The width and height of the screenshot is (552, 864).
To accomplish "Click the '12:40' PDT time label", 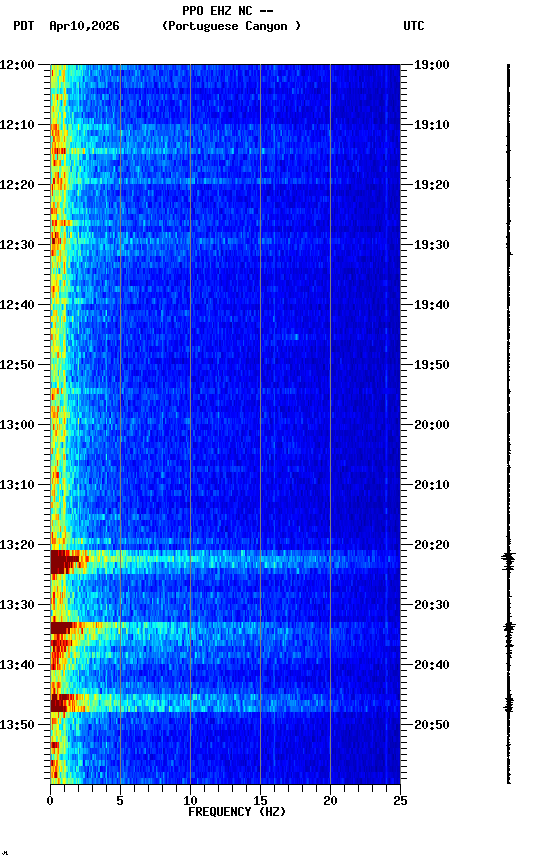I will point(17,305).
